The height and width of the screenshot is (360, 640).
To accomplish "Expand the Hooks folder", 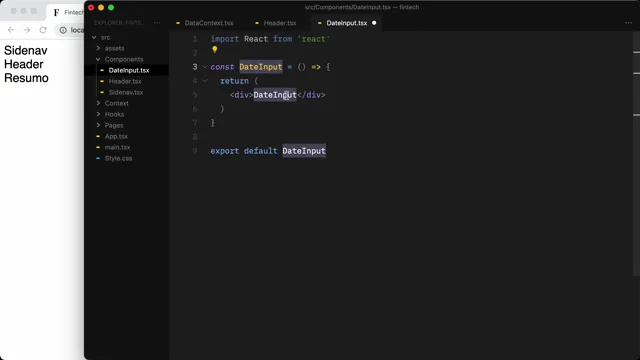I will 98,114.
